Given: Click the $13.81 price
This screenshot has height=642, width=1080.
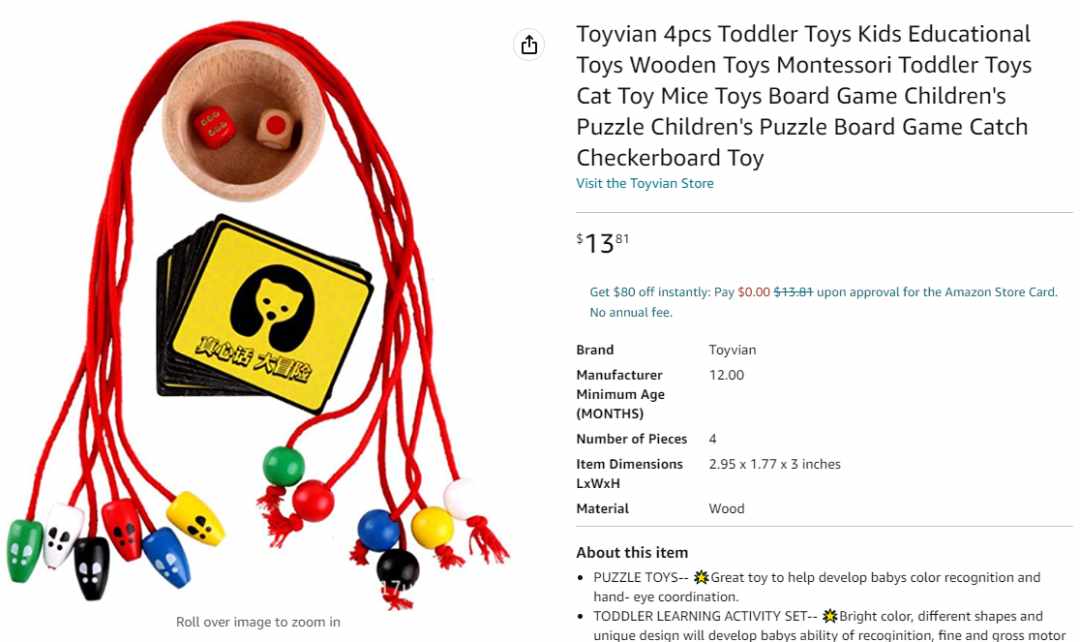Looking at the screenshot, I should point(603,243).
